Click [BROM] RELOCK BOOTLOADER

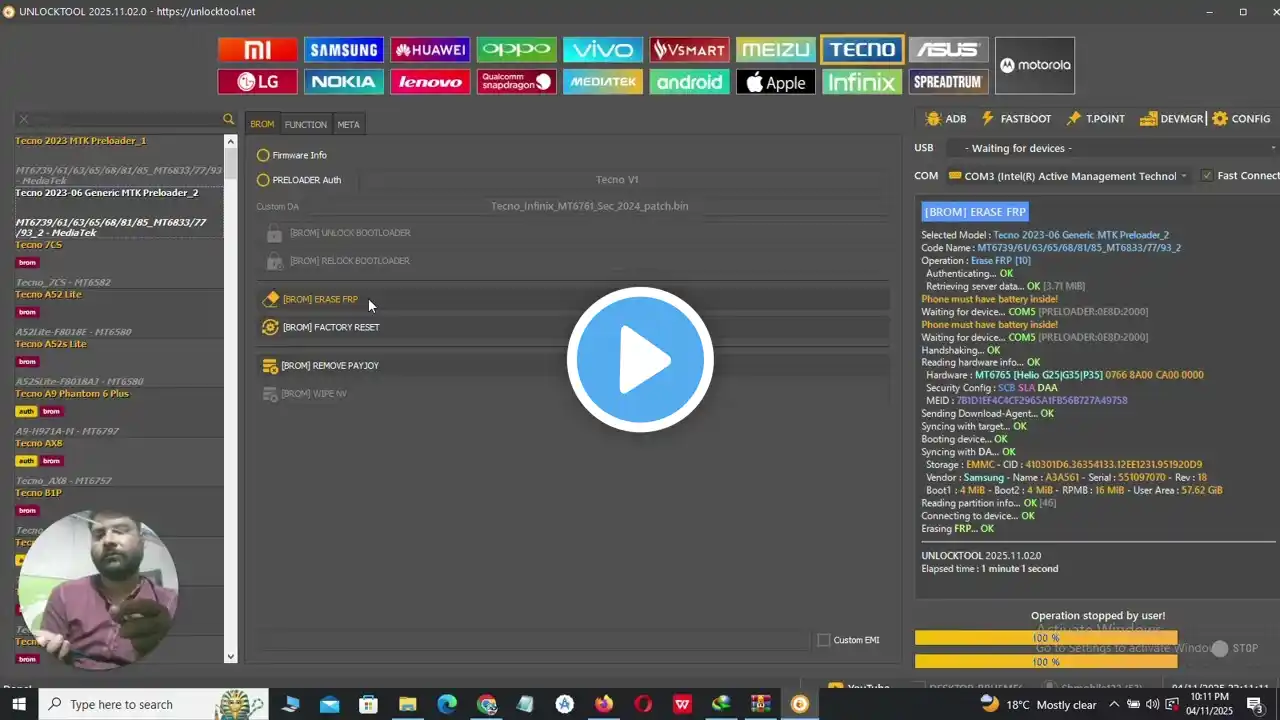(573, 261)
